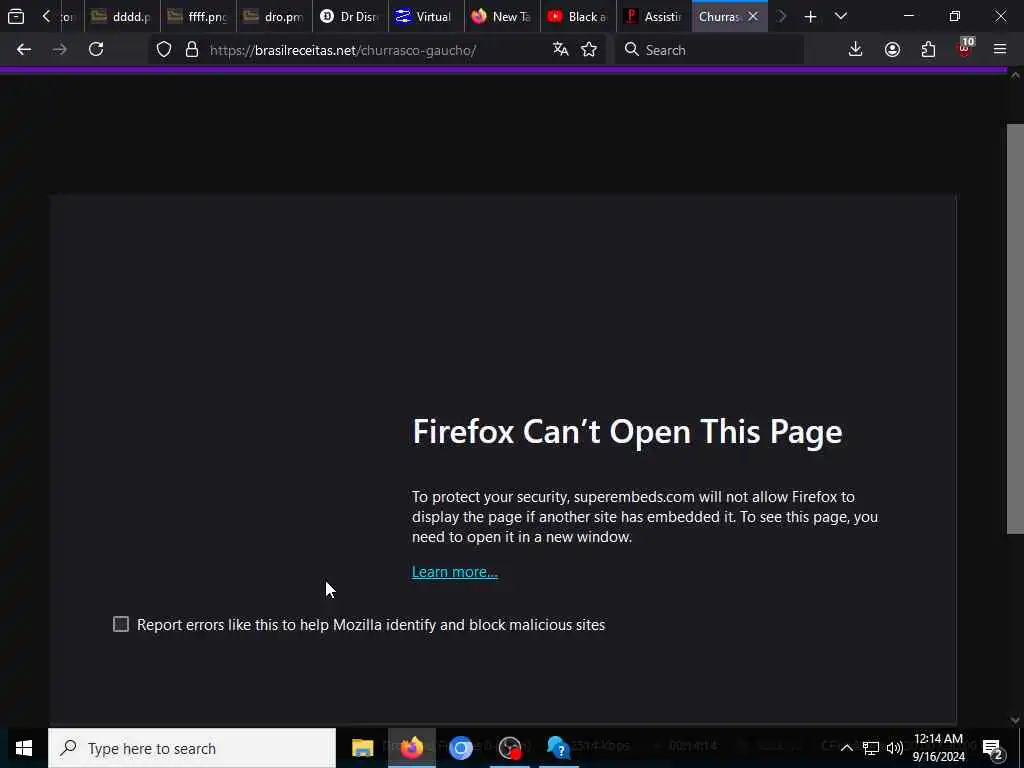The width and height of the screenshot is (1024, 768).
Task: Switch to the New Ta tab
Action: (502, 16)
